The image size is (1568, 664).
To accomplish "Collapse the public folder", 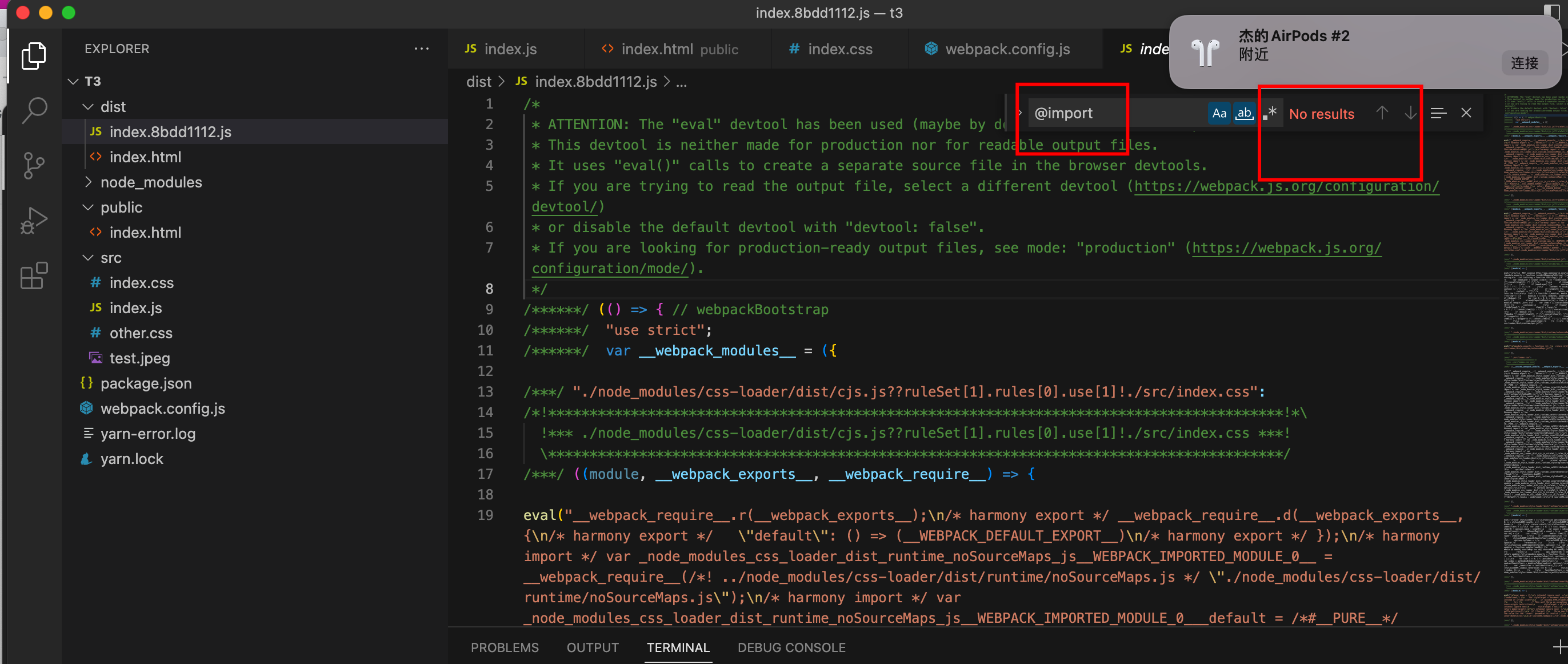I will tap(88, 207).
